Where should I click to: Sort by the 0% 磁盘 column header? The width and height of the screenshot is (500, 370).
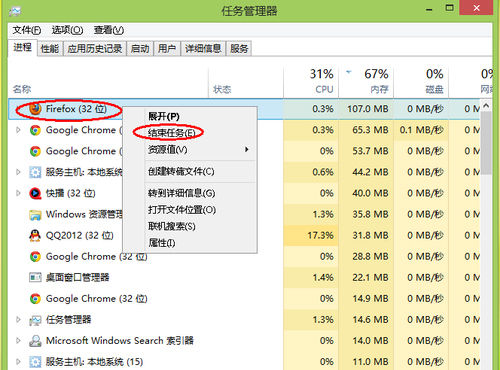click(421, 82)
